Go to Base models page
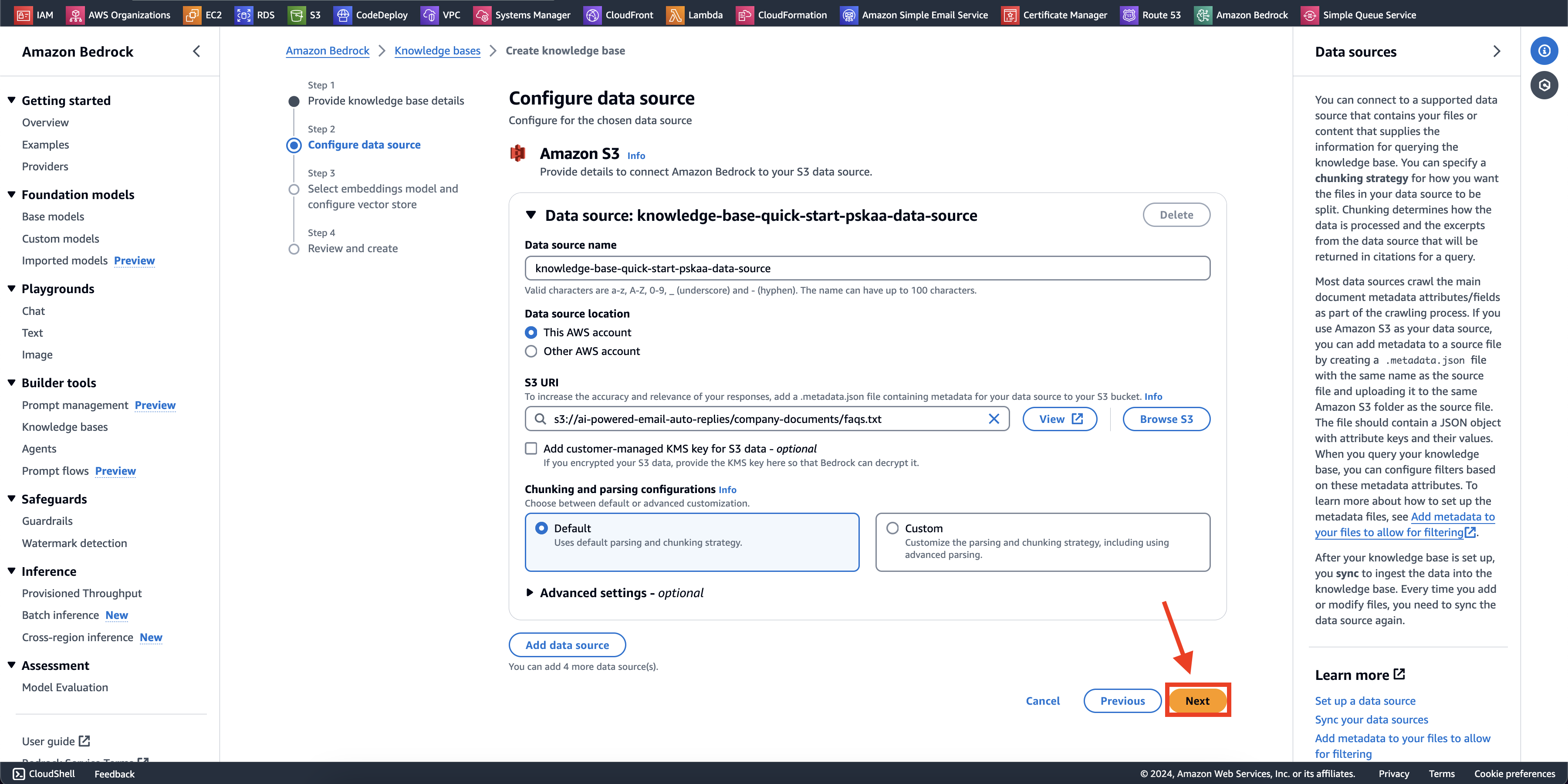The image size is (1568, 784). 53,217
